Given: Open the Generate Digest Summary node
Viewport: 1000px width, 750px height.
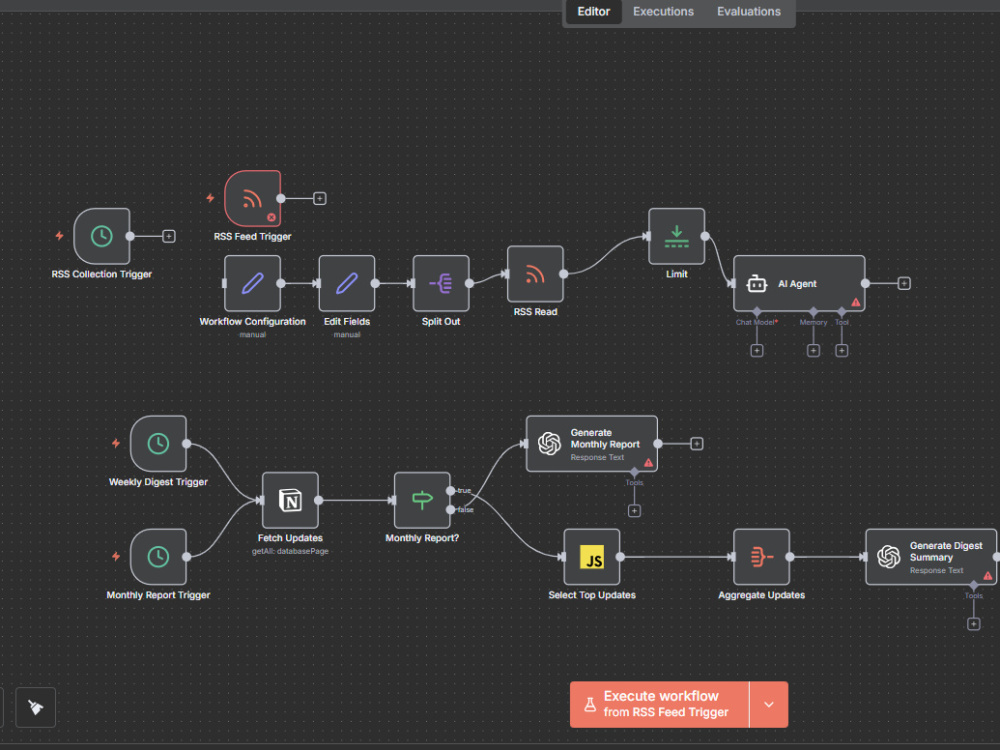Looking at the screenshot, I should click(x=931, y=557).
